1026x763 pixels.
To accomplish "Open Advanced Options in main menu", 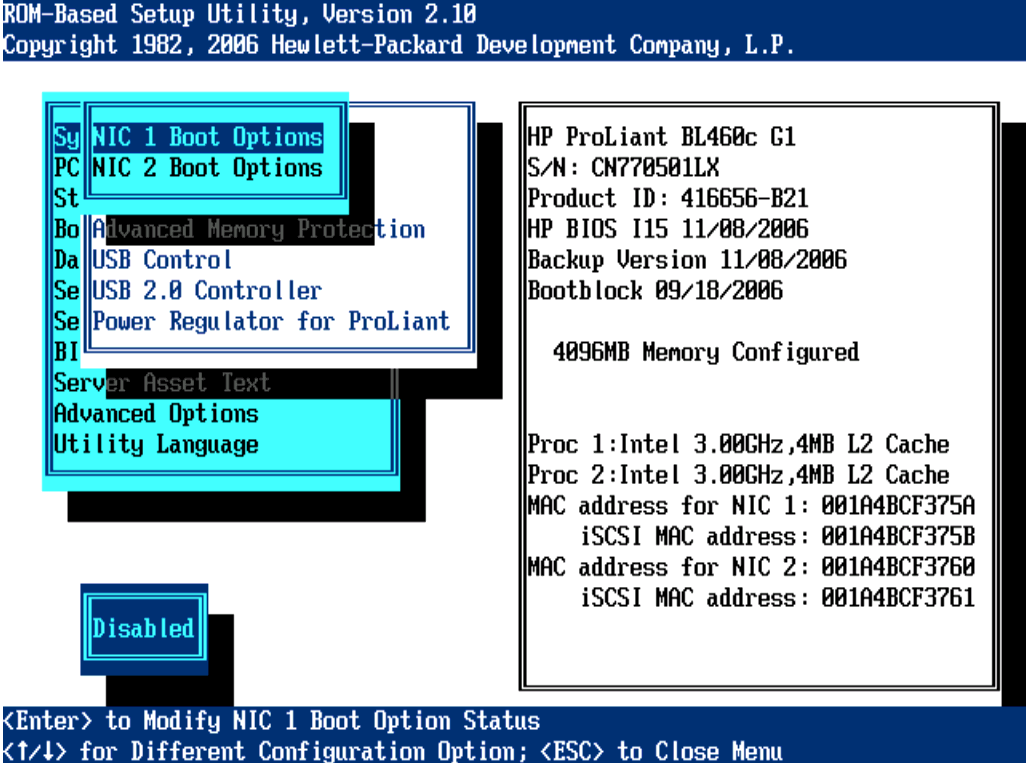I will point(156,414).
